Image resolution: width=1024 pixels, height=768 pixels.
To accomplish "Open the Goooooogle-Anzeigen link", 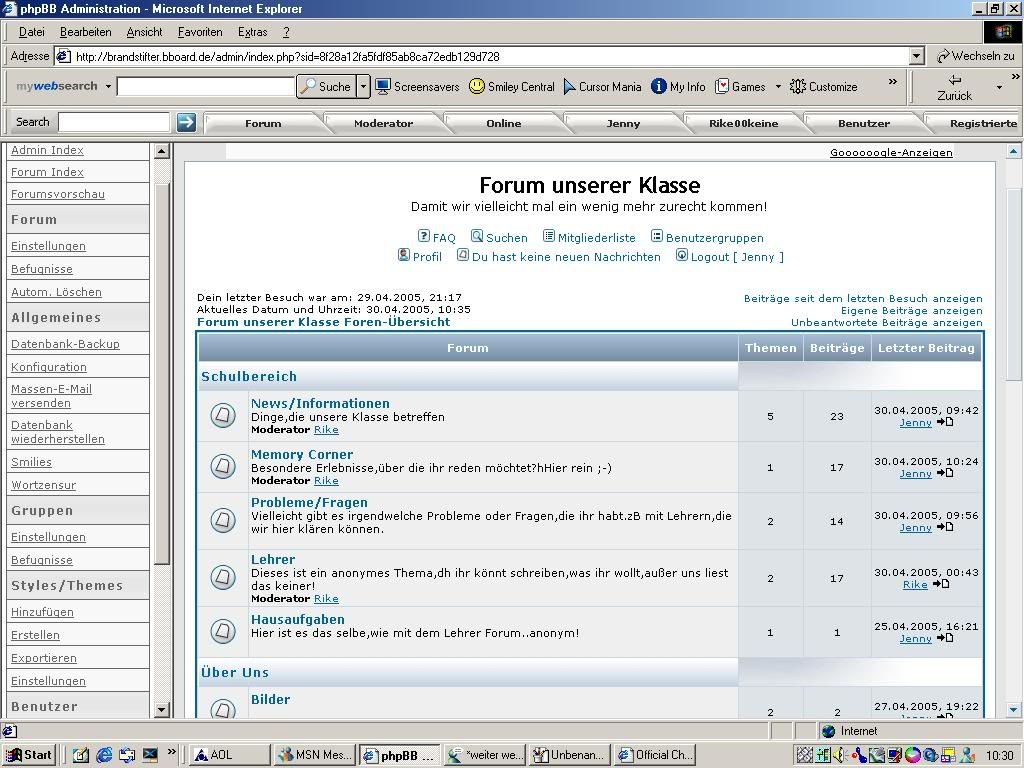I will 891,153.
